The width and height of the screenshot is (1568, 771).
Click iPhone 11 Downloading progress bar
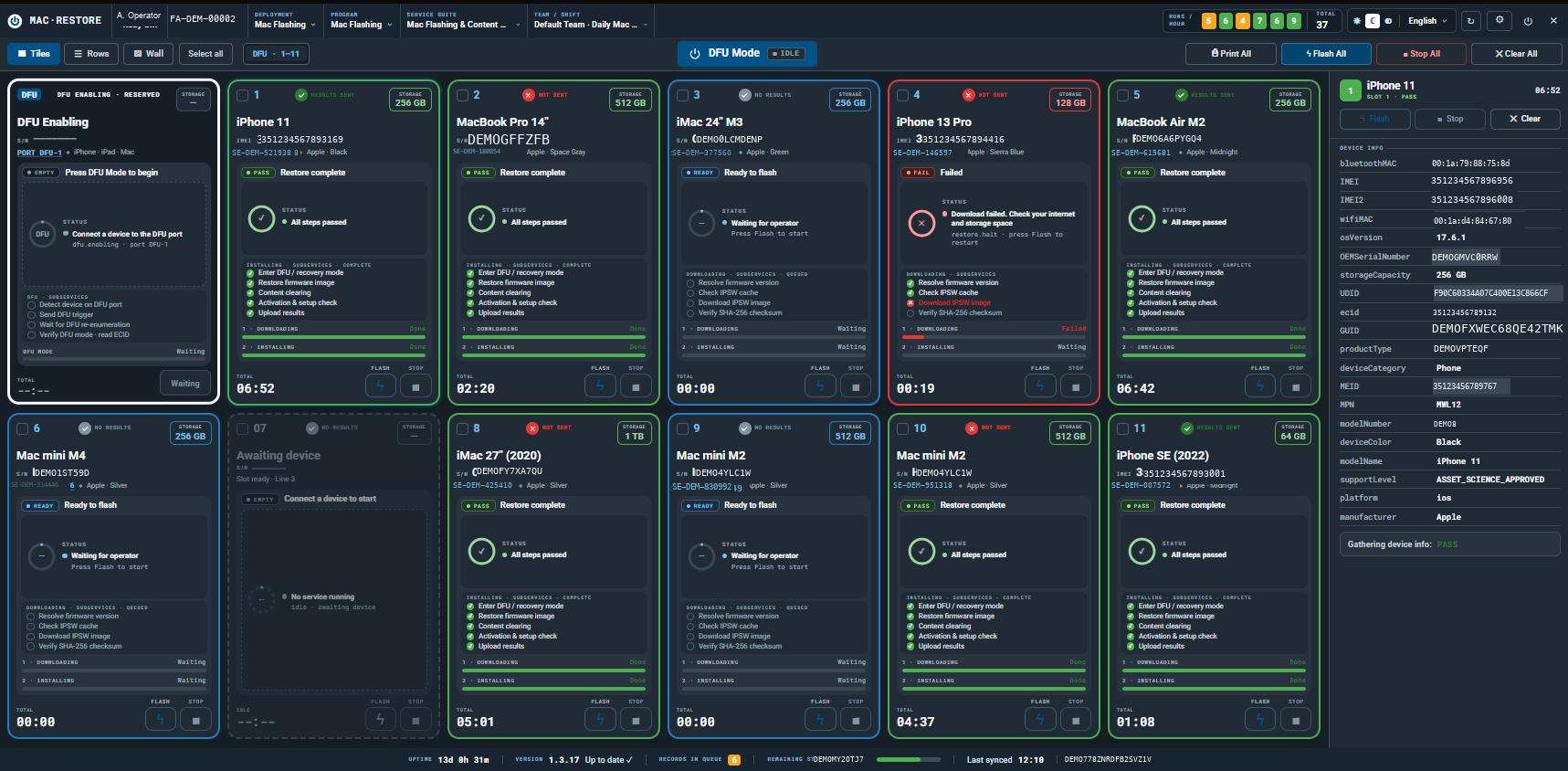click(x=334, y=337)
